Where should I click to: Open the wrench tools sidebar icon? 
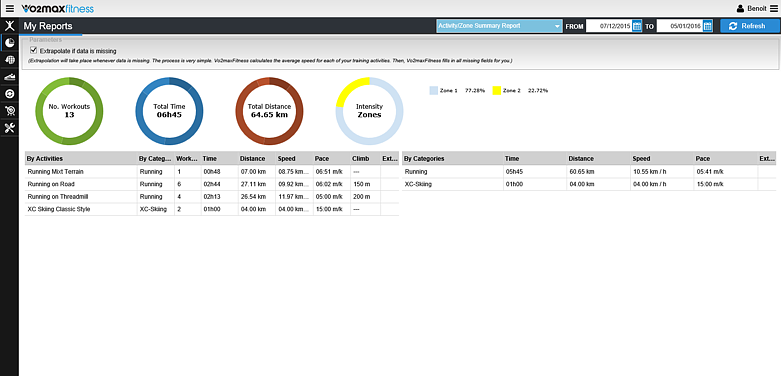pos(9,128)
